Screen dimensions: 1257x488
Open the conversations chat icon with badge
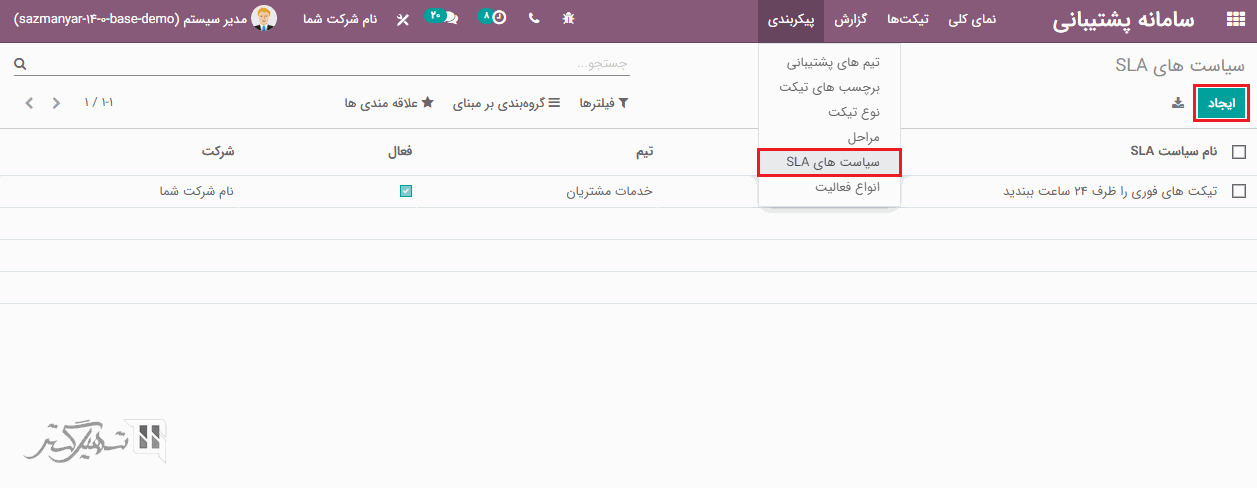click(444, 18)
